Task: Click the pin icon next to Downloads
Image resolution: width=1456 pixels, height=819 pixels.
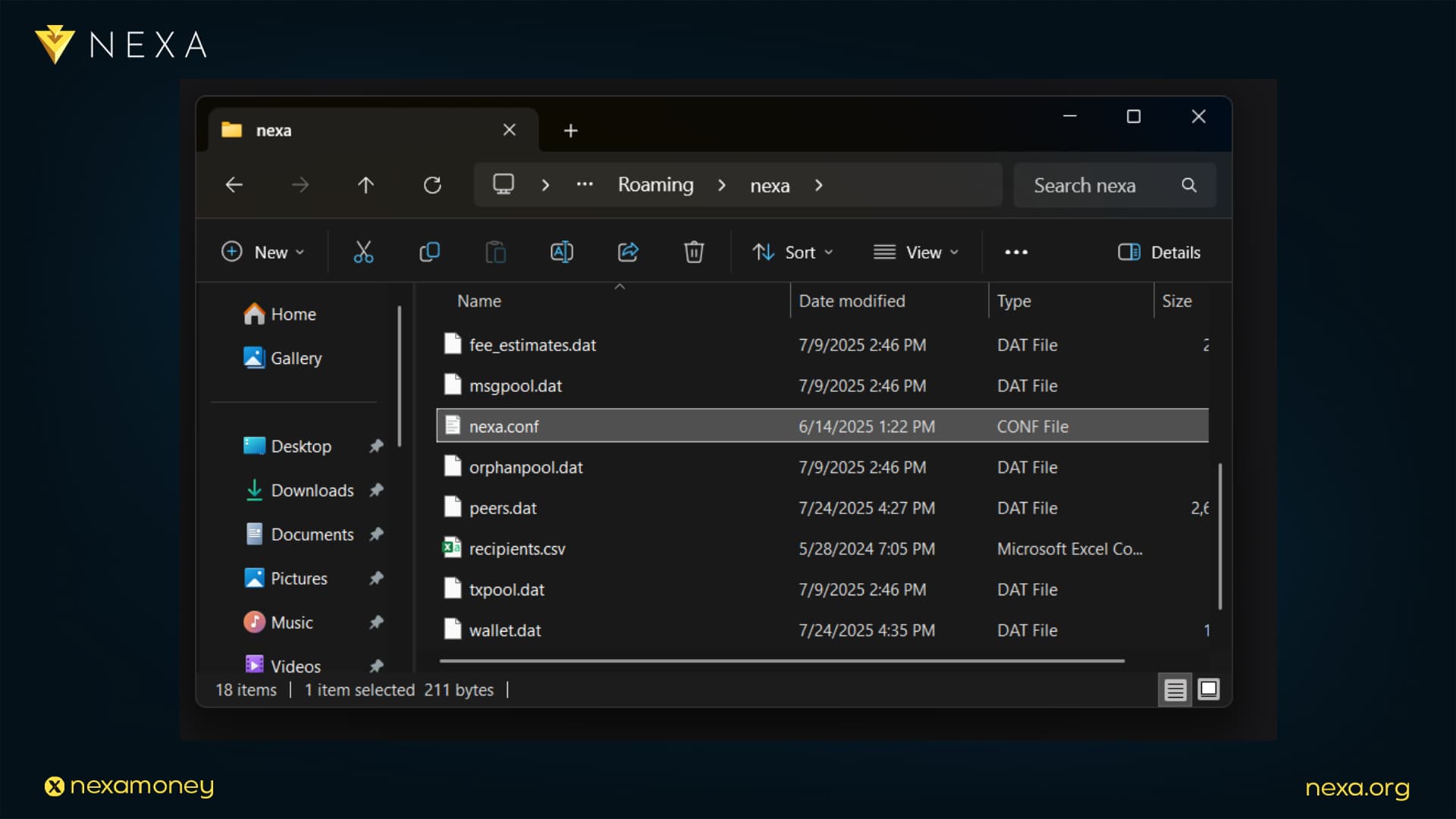Action: point(376,490)
